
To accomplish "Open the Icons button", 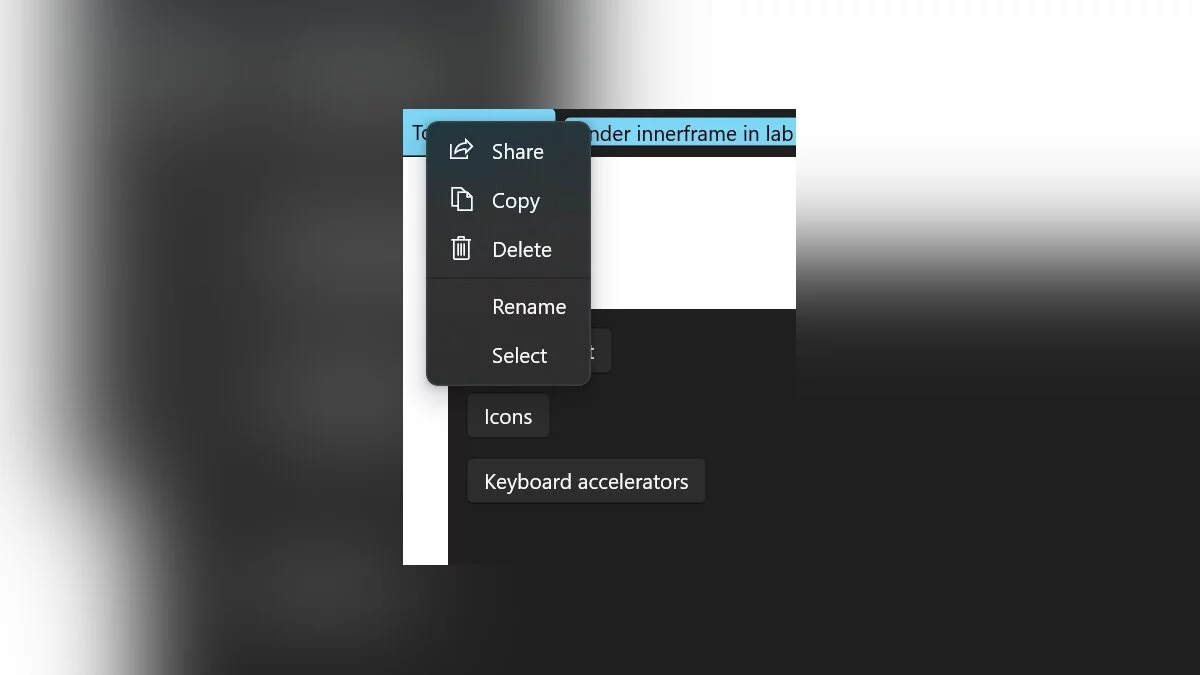I will click(508, 417).
